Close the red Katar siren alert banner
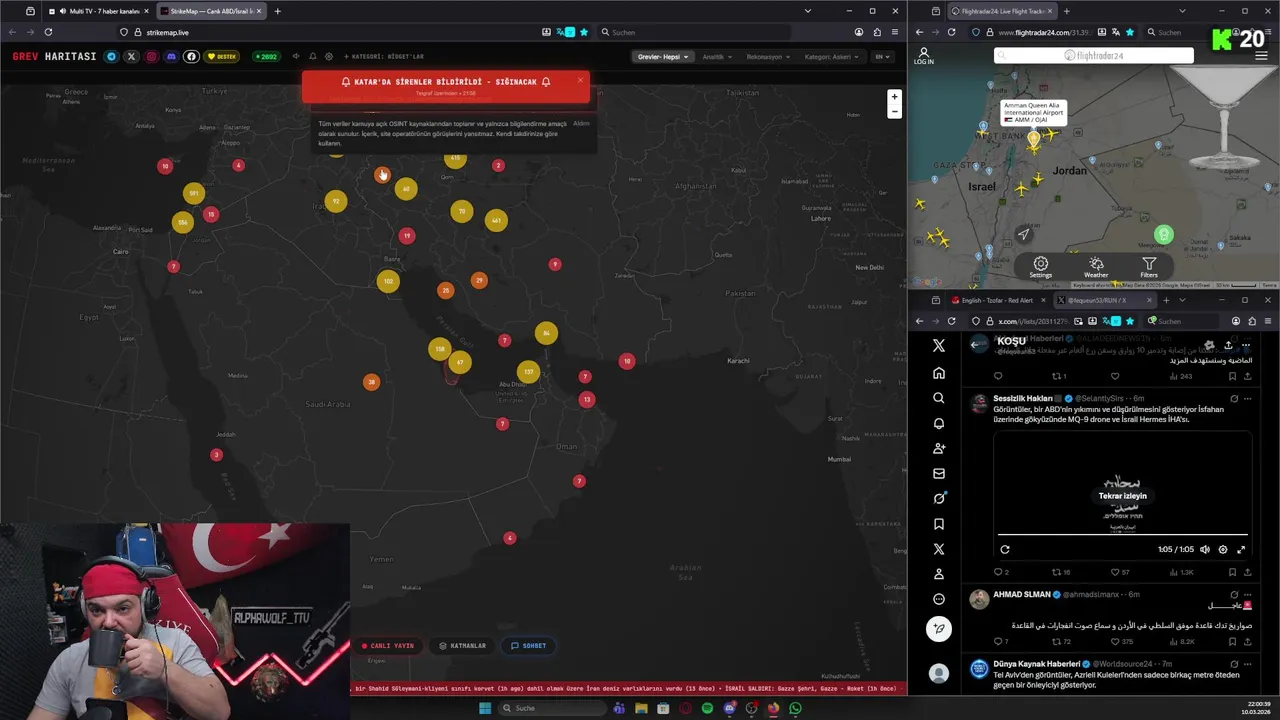The width and height of the screenshot is (1280, 720). (580, 81)
